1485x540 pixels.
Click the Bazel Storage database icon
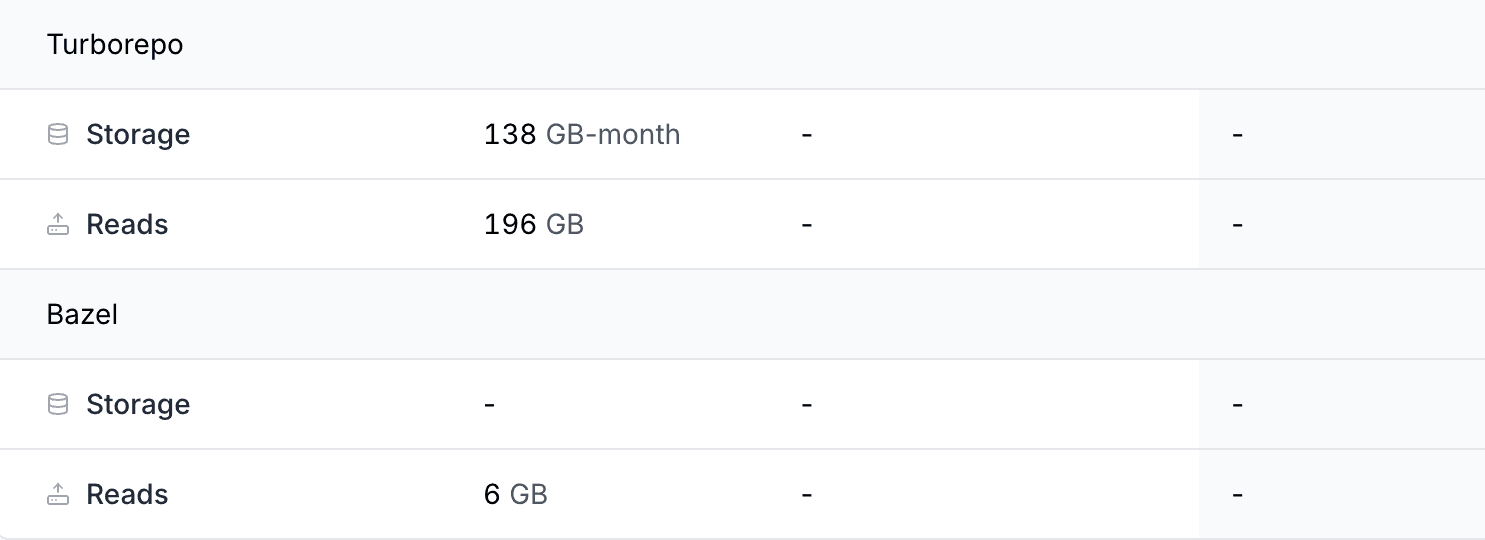point(58,404)
